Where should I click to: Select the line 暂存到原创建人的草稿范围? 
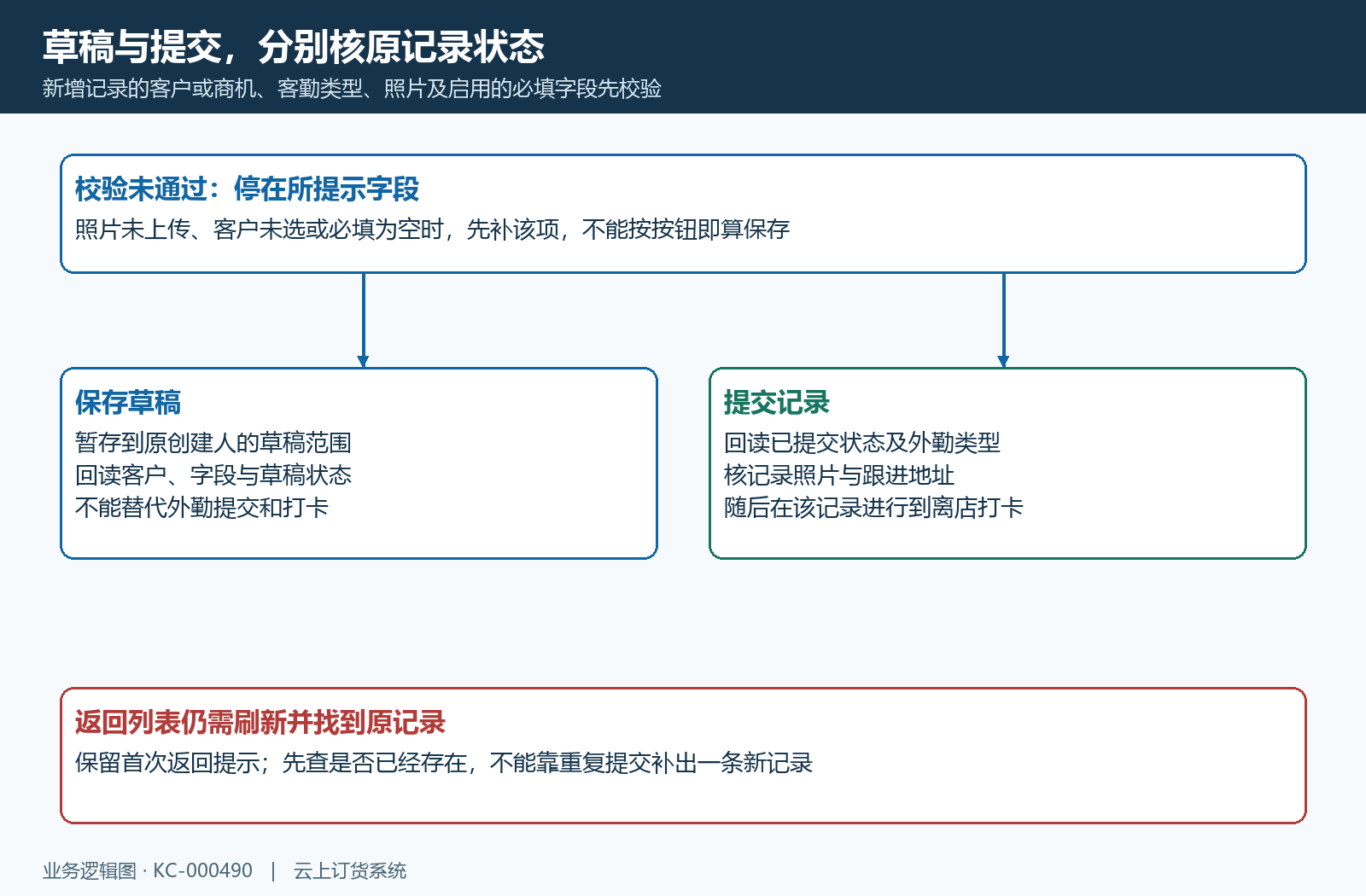(x=213, y=443)
